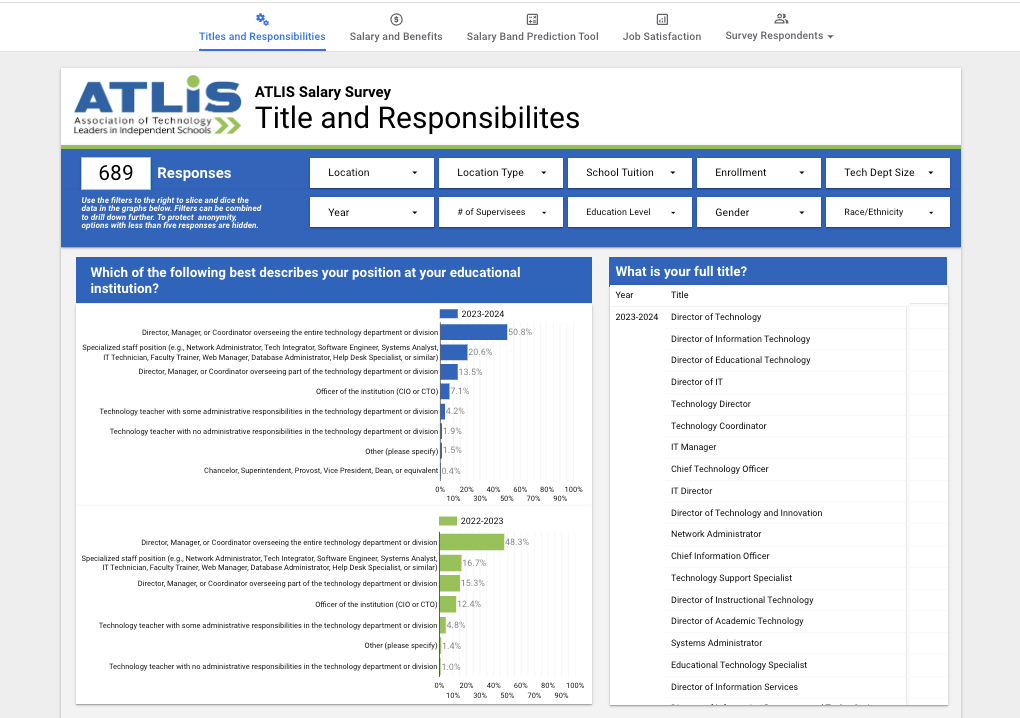Click Technology Support Specialist row

click(x=731, y=578)
